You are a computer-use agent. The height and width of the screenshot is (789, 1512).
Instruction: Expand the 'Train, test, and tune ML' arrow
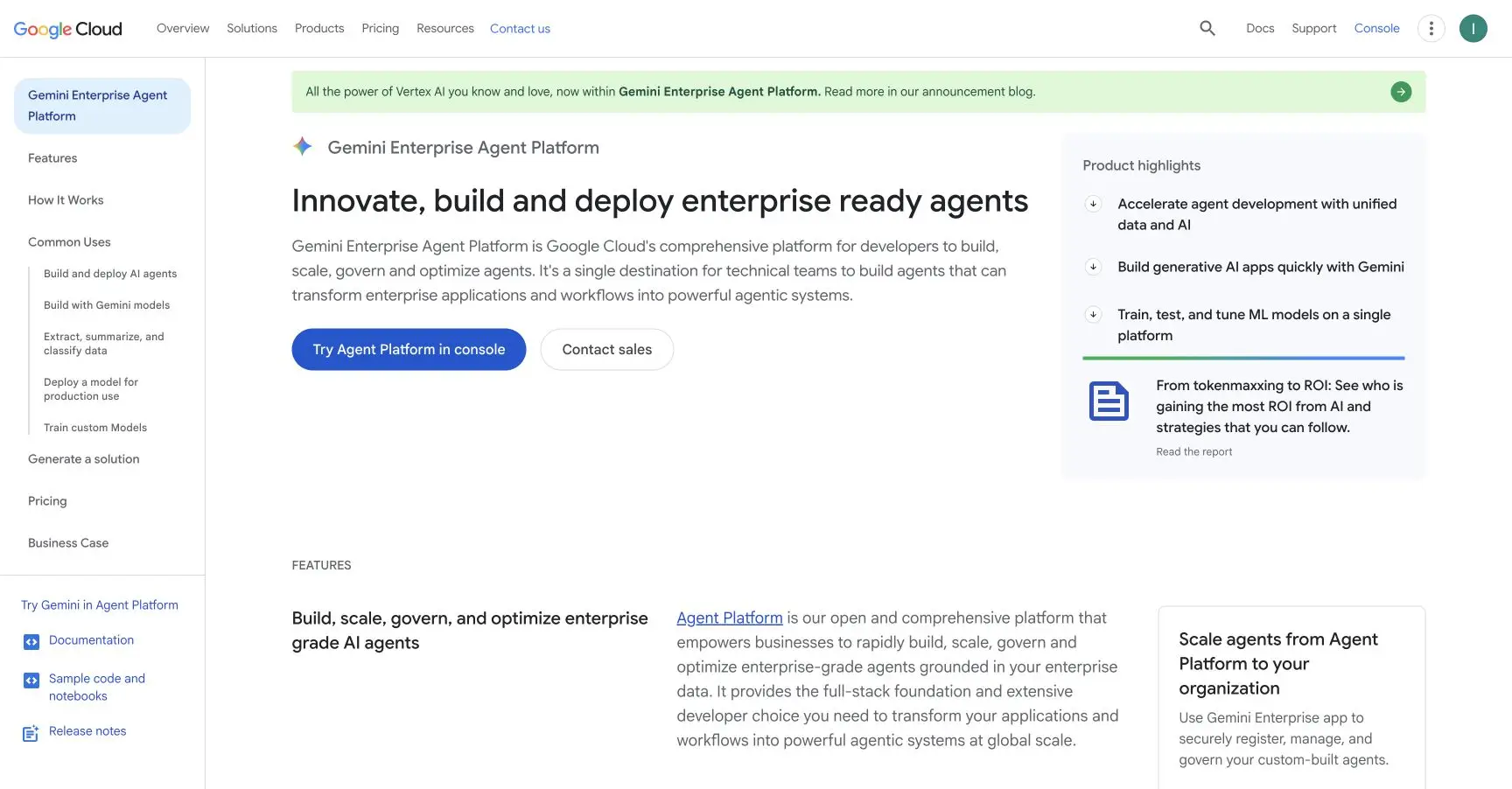(x=1093, y=314)
